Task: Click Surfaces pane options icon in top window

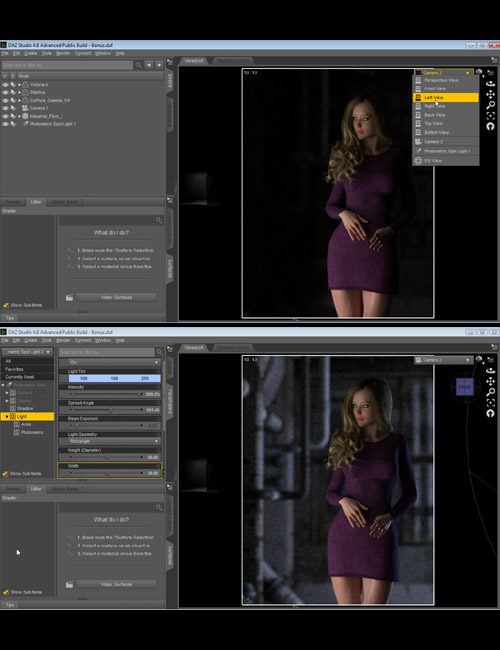Action: 170,200
